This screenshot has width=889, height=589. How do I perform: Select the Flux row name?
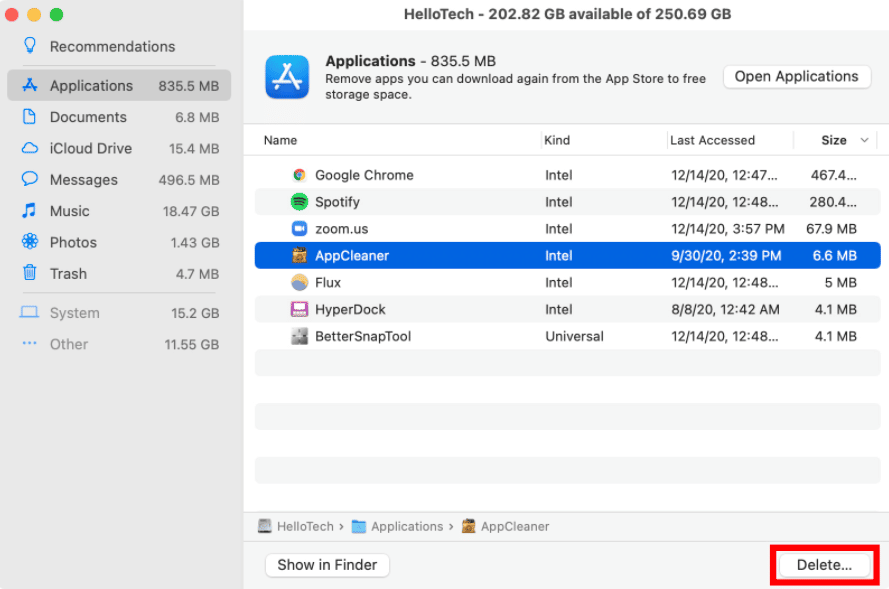click(328, 282)
